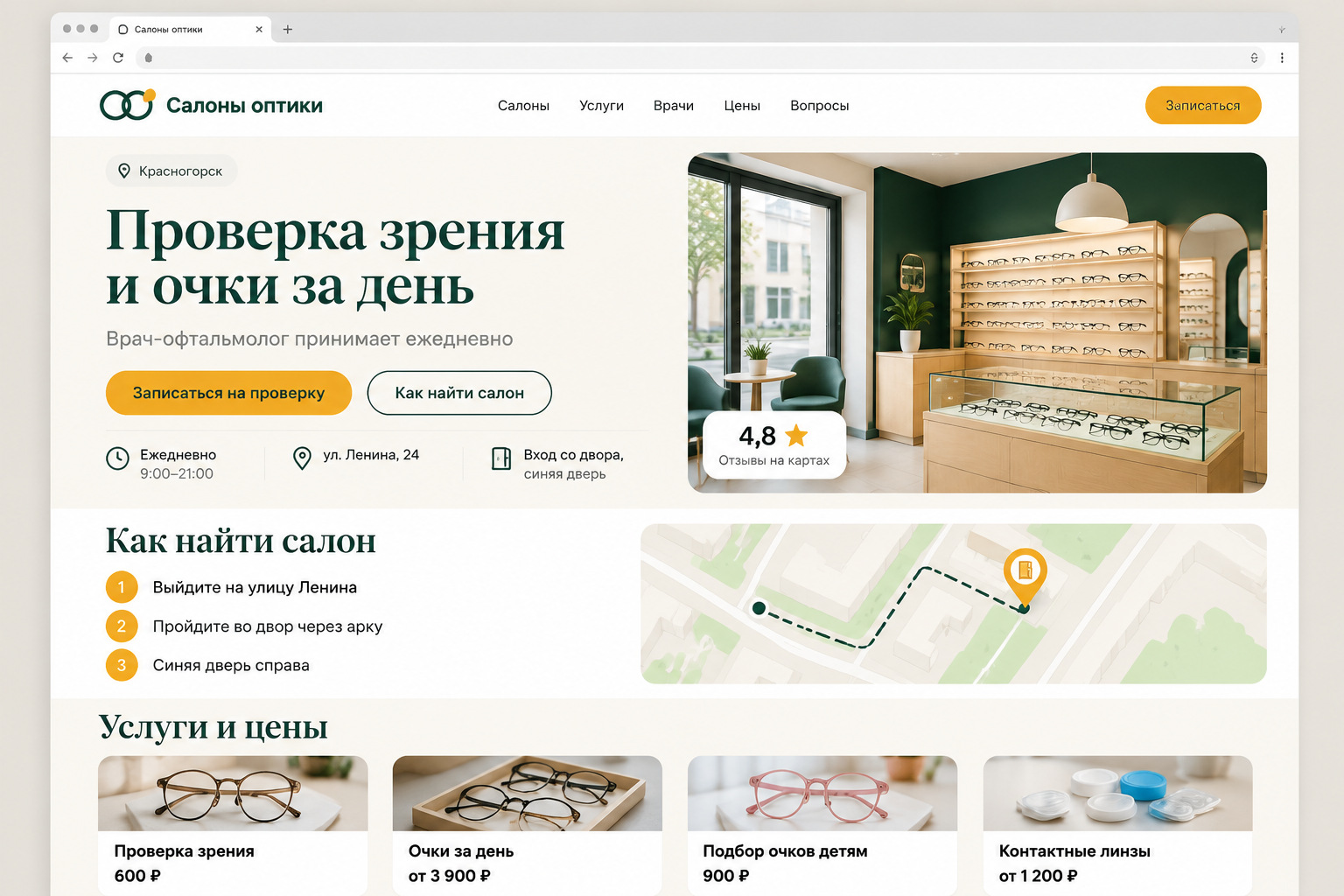Open the Врачи navigation item
The width and height of the screenshot is (1344, 896).
tap(674, 106)
